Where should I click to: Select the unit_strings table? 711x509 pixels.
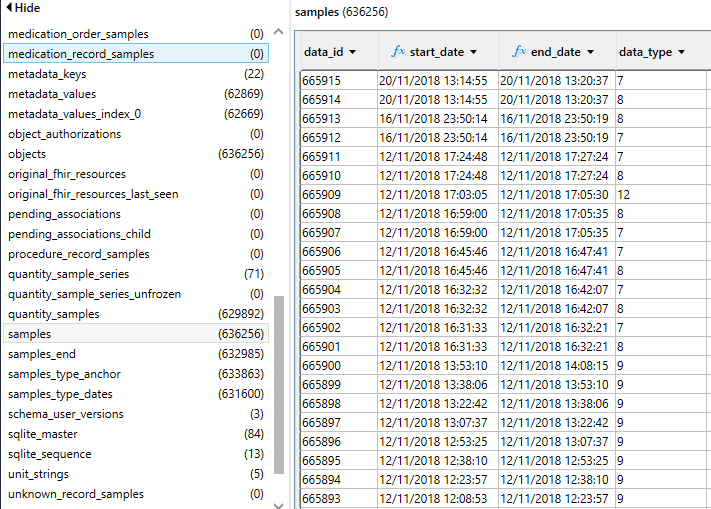[40, 474]
